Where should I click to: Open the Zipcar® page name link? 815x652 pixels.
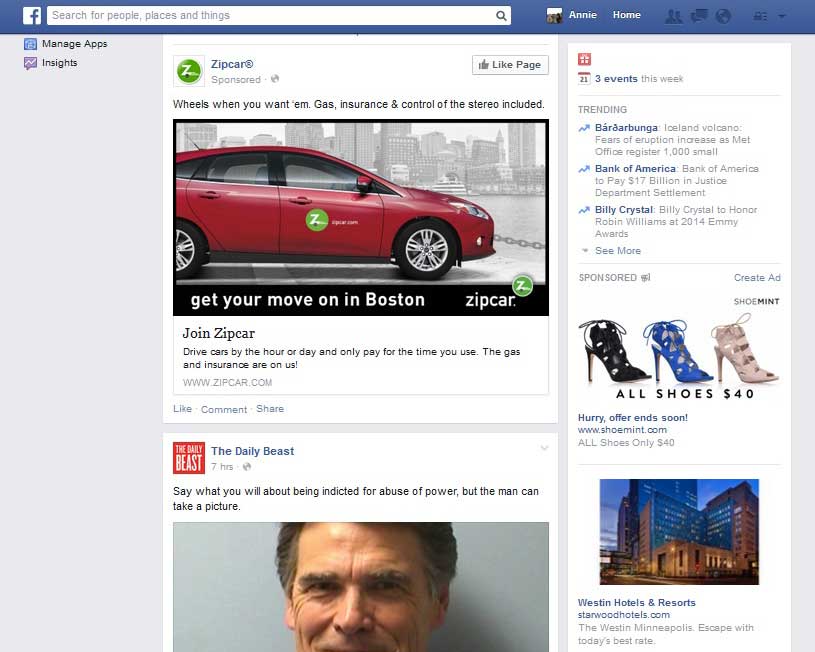(232, 64)
